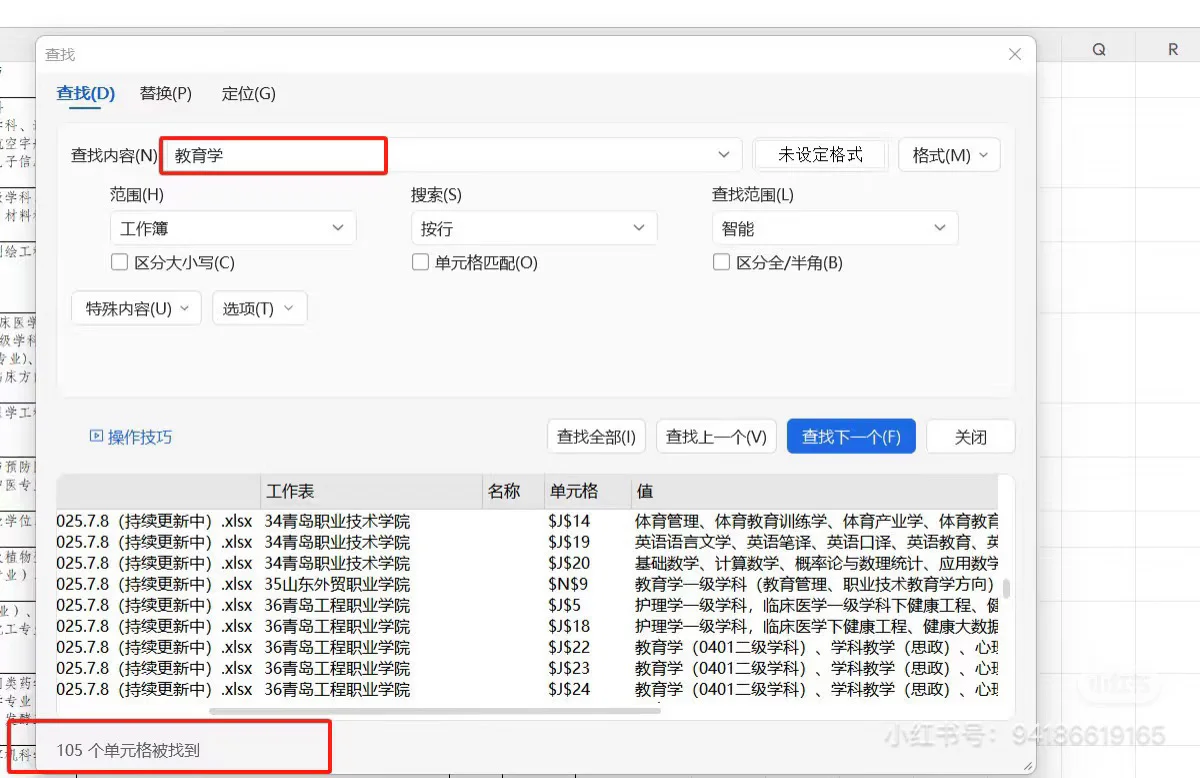1200x778 pixels.
Task: Click the 105 个单元格被找到 status text
Action: click(x=128, y=749)
